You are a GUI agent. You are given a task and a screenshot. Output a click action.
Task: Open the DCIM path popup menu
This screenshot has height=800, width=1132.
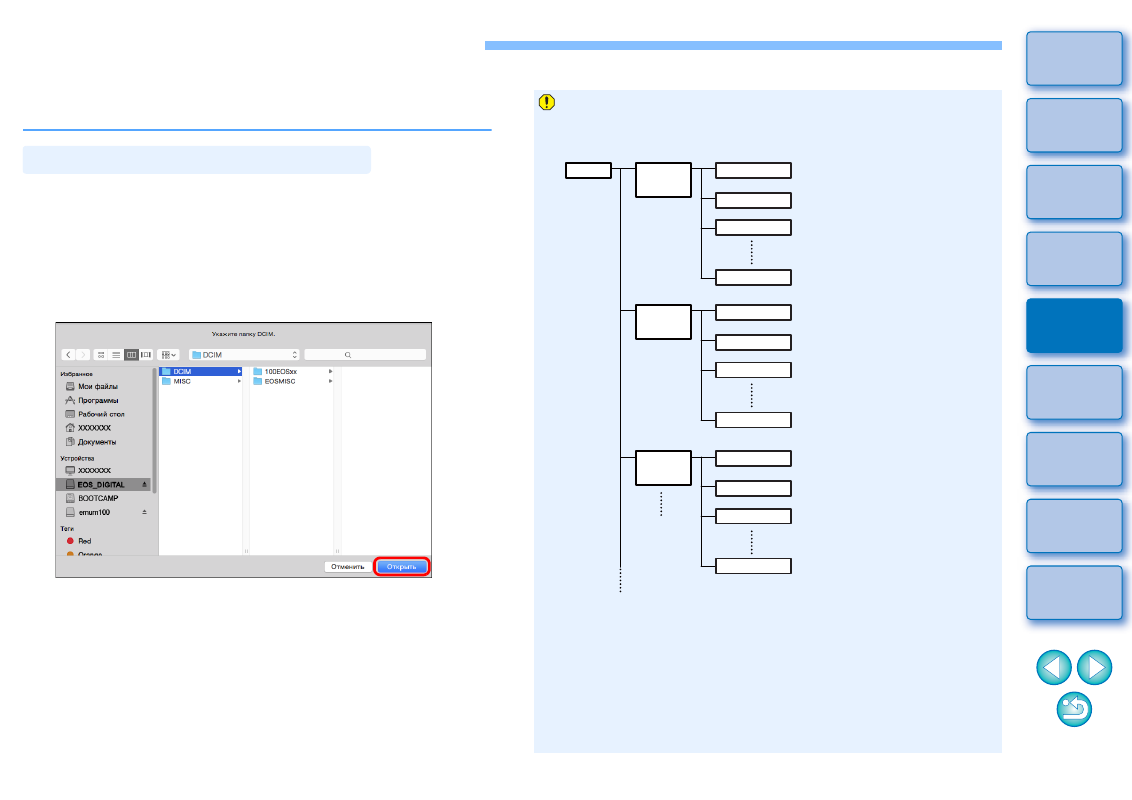click(244, 355)
